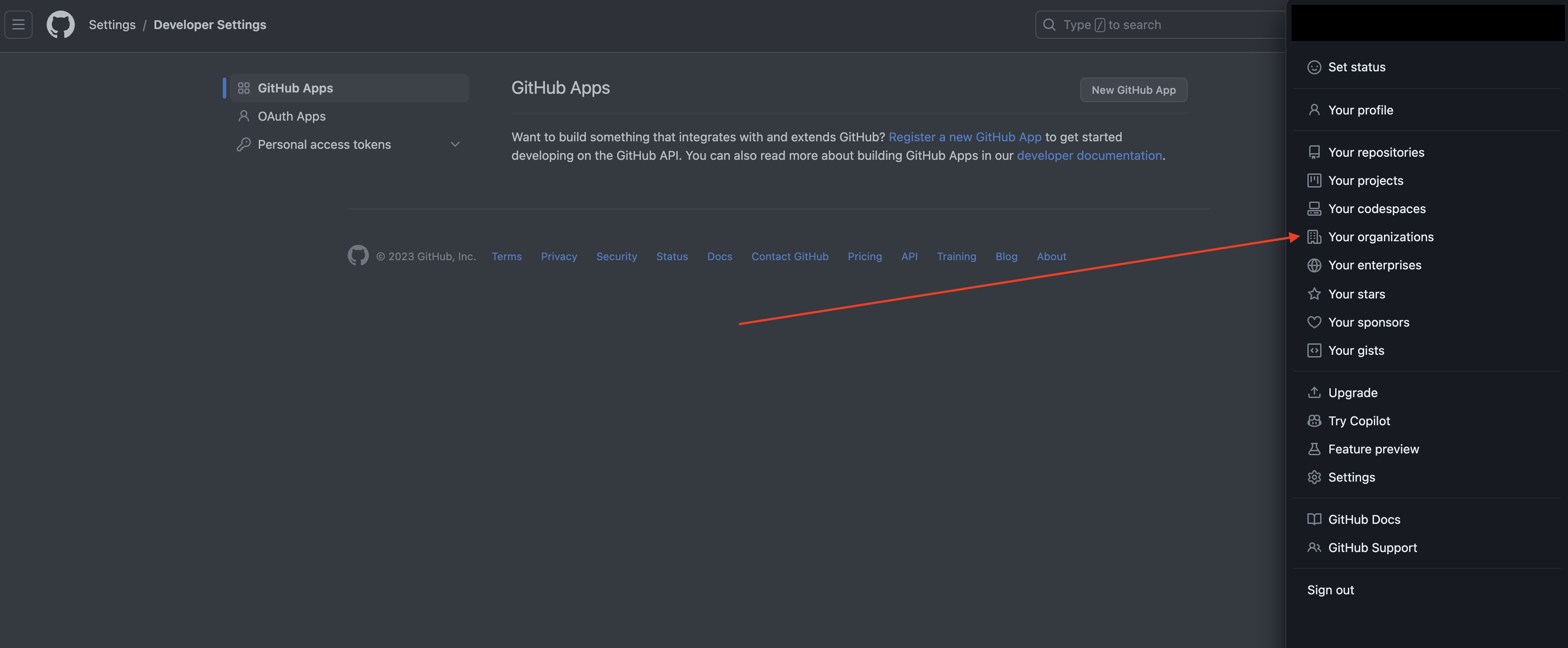Click the gear icon beside Settings

1314,477
